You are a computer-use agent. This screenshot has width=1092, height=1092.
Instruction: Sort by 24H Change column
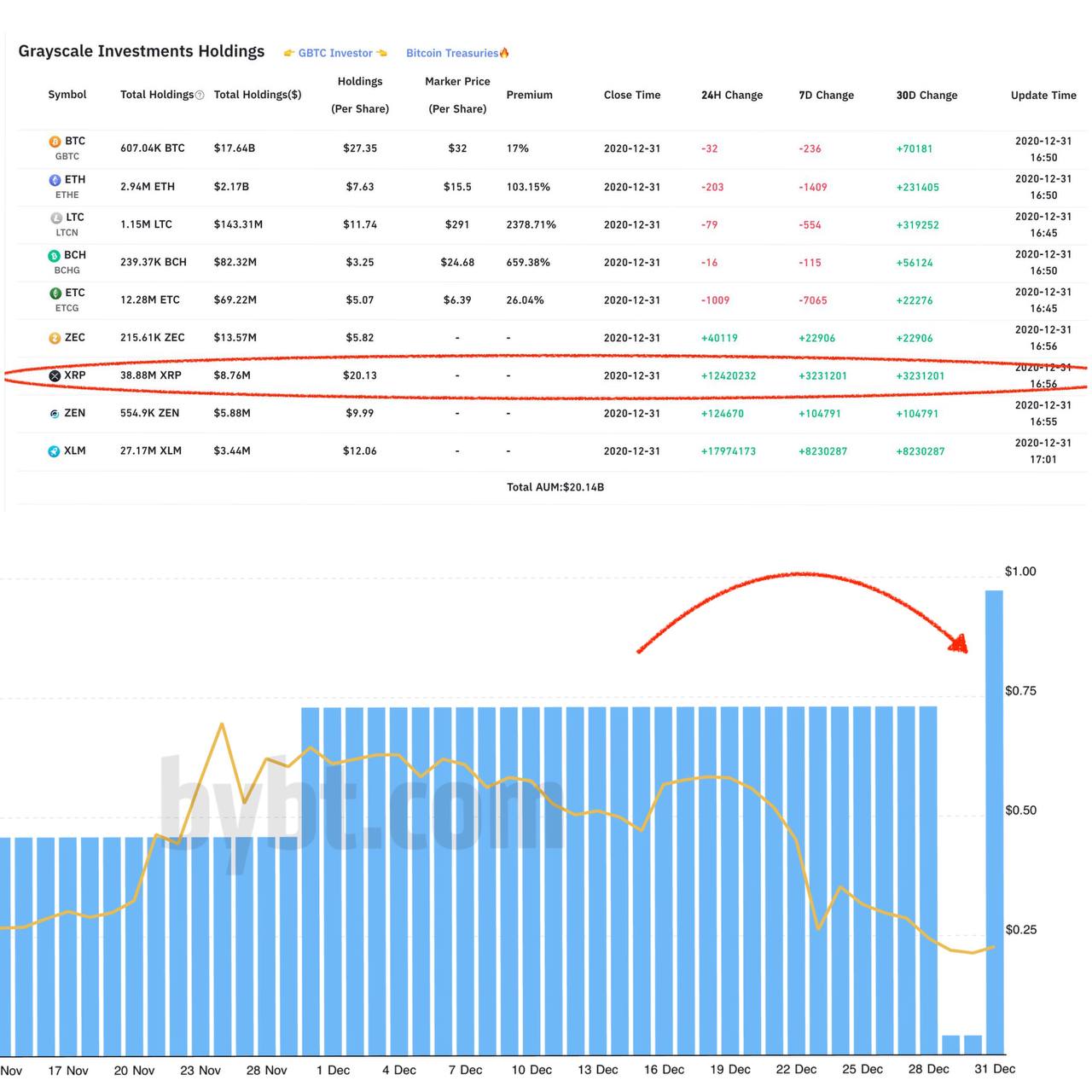click(x=732, y=95)
